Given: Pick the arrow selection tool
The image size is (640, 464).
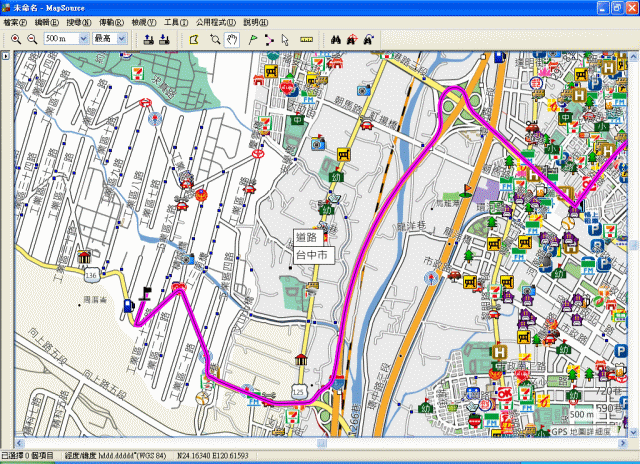Looking at the screenshot, I should pos(285,39).
